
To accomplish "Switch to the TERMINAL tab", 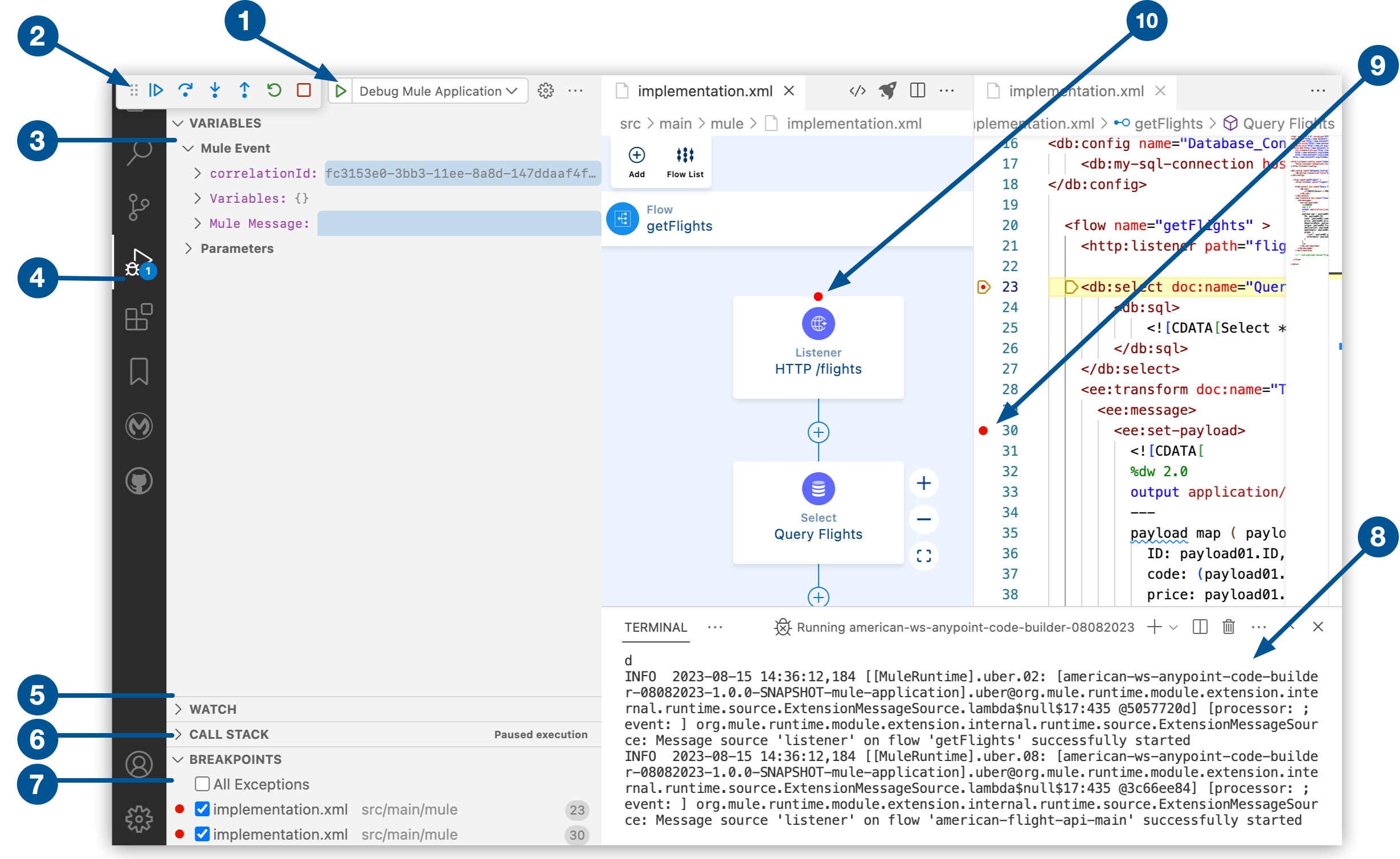I will pyautogui.click(x=656, y=627).
